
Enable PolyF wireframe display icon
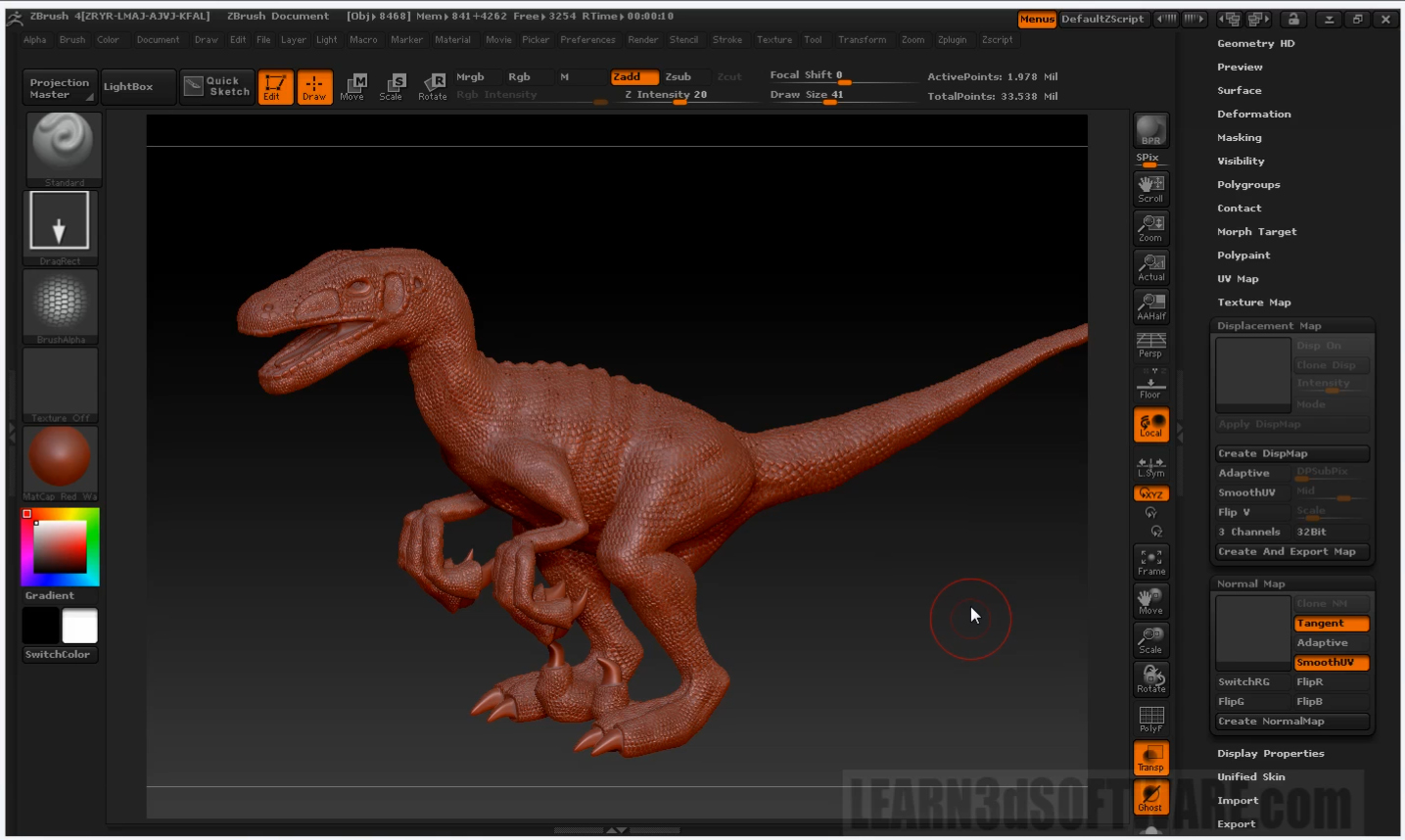click(x=1150, y=720)
